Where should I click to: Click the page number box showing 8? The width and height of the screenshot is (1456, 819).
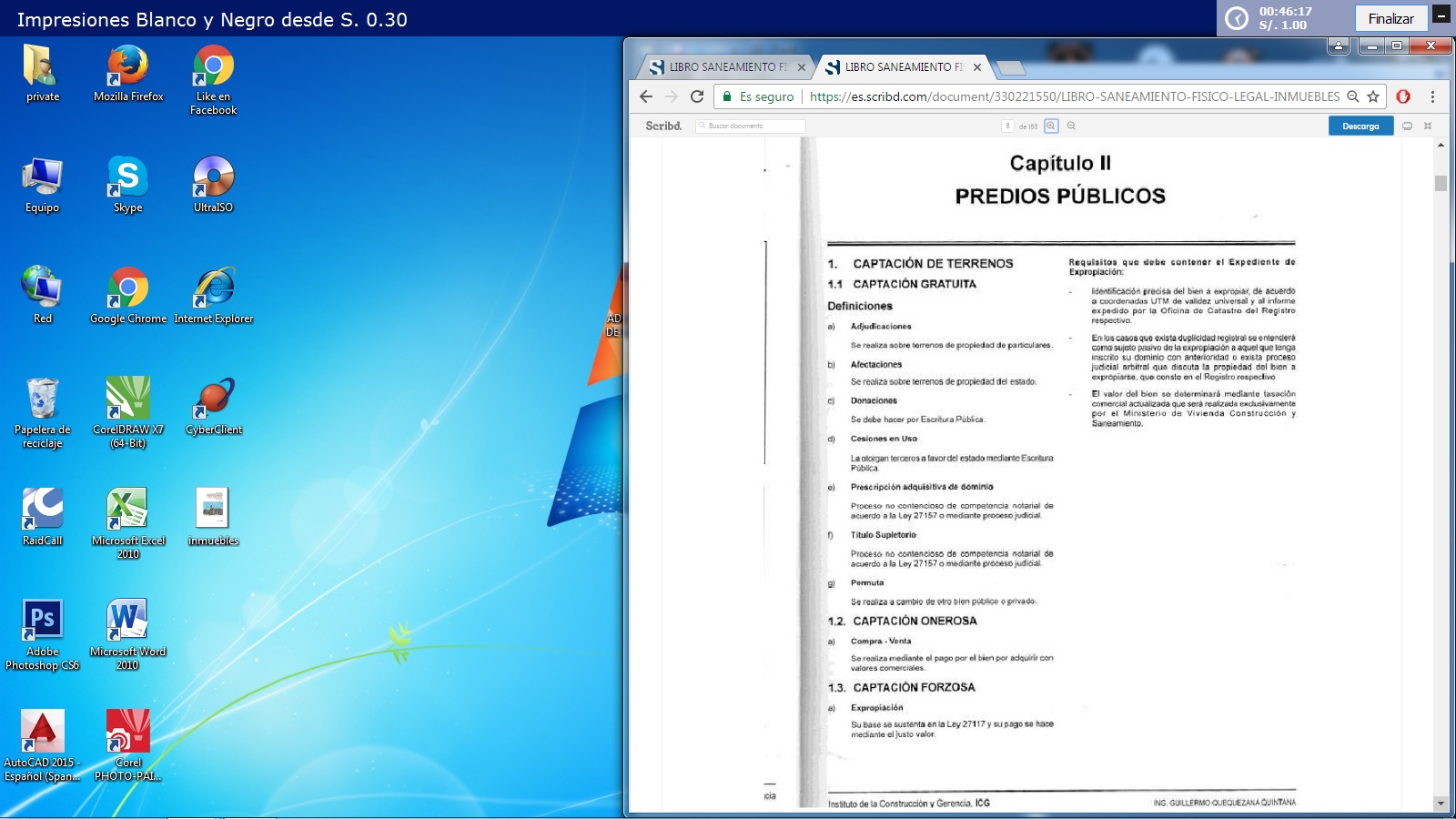(1007, 126)
